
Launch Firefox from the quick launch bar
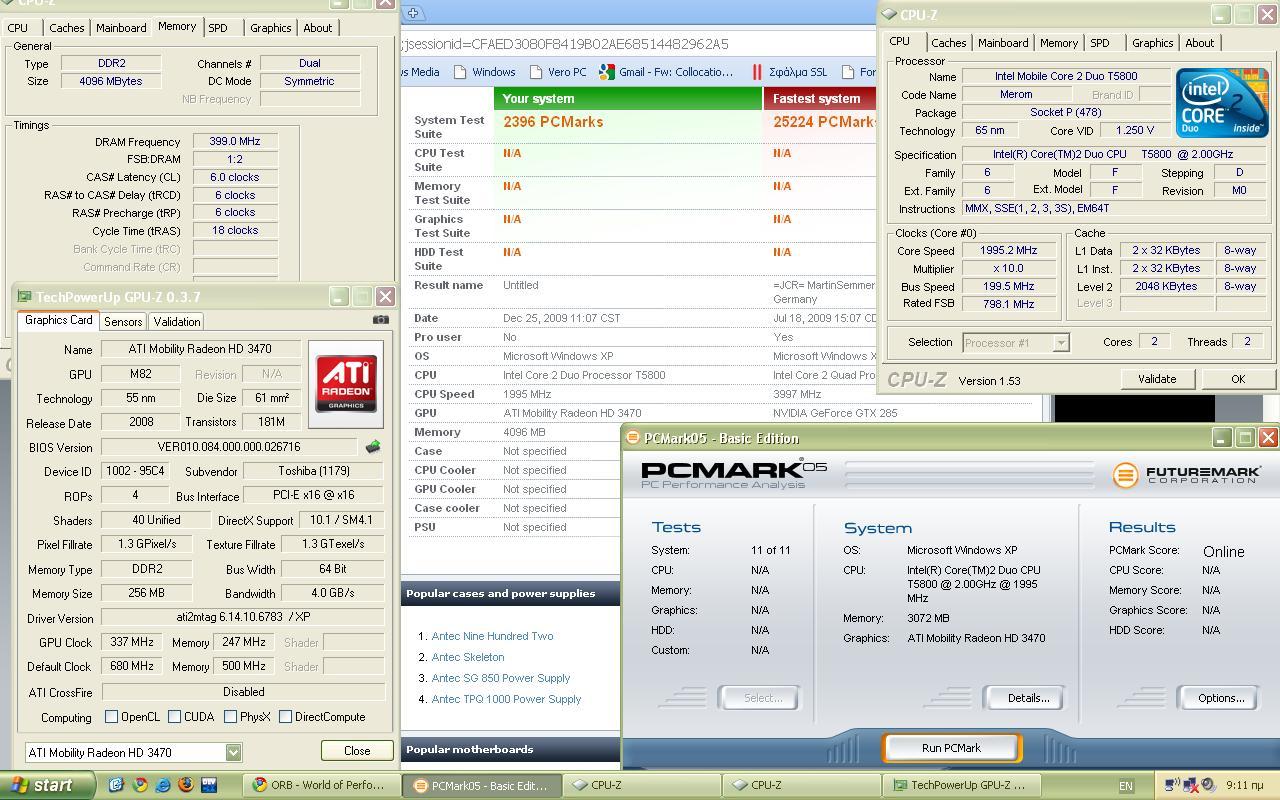[186, 785]
